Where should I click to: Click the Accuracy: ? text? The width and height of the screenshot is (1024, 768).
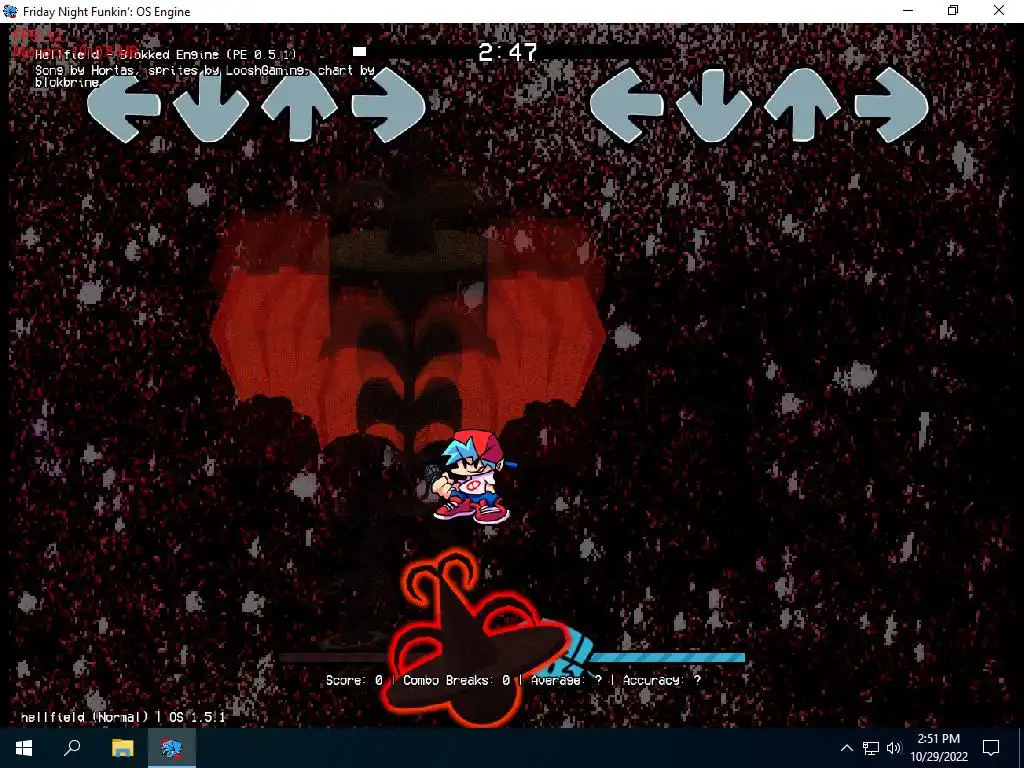click(x=662, y=680)
